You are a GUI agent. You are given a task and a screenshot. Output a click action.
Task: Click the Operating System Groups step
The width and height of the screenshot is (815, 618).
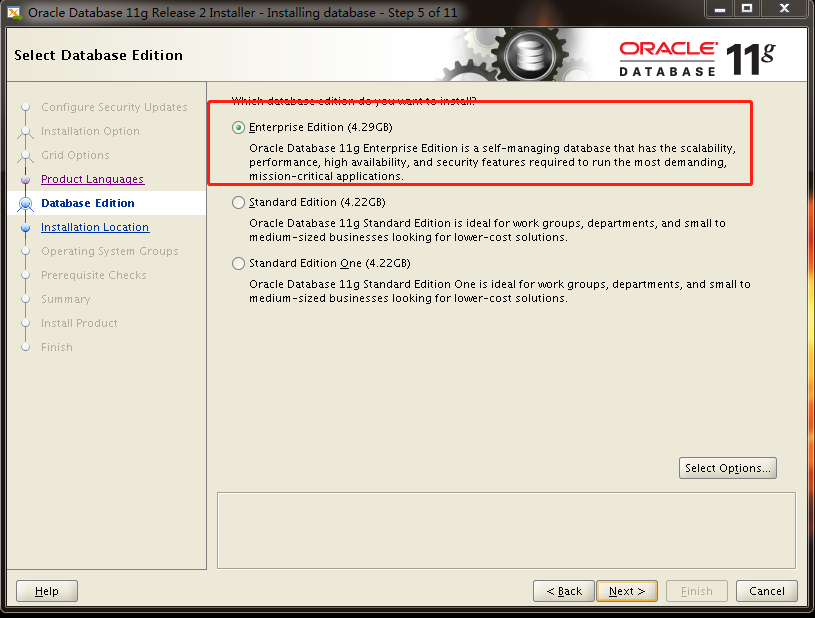110,251
